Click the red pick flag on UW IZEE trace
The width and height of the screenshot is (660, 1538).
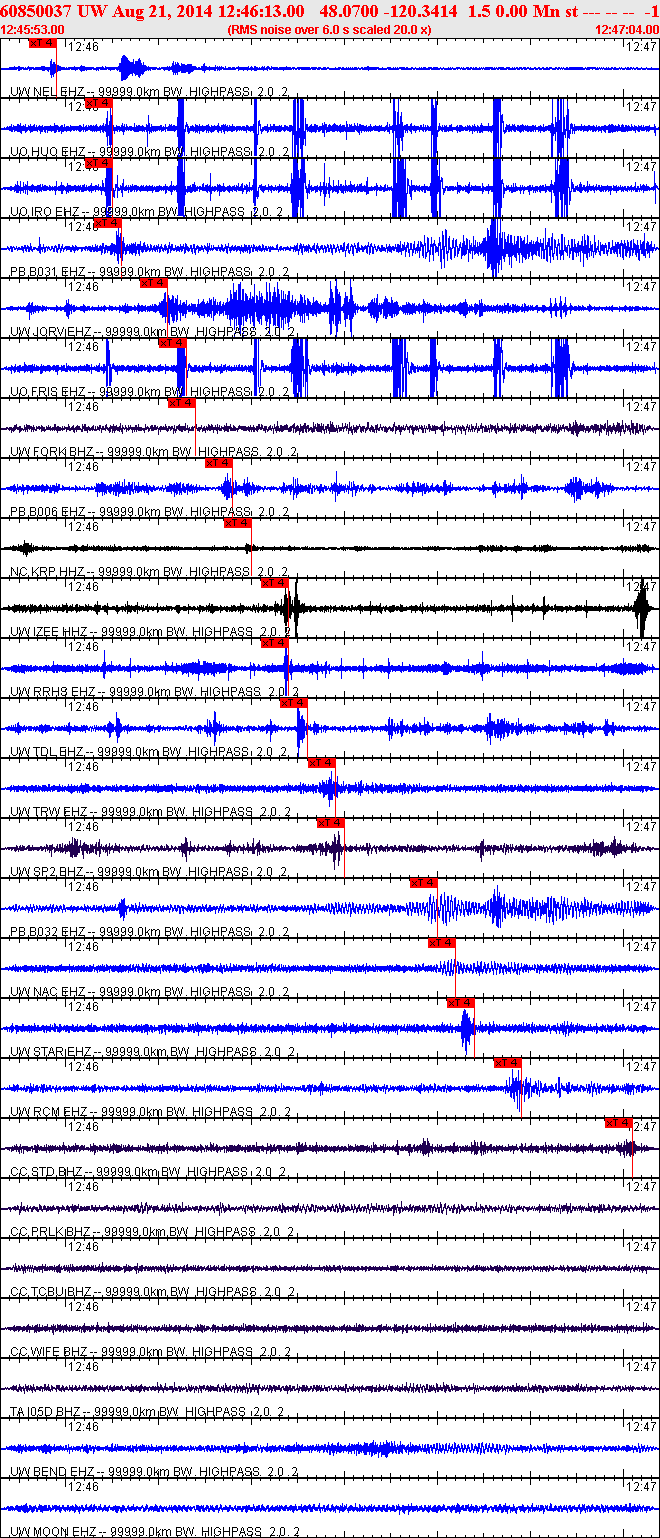click(274, 583)
